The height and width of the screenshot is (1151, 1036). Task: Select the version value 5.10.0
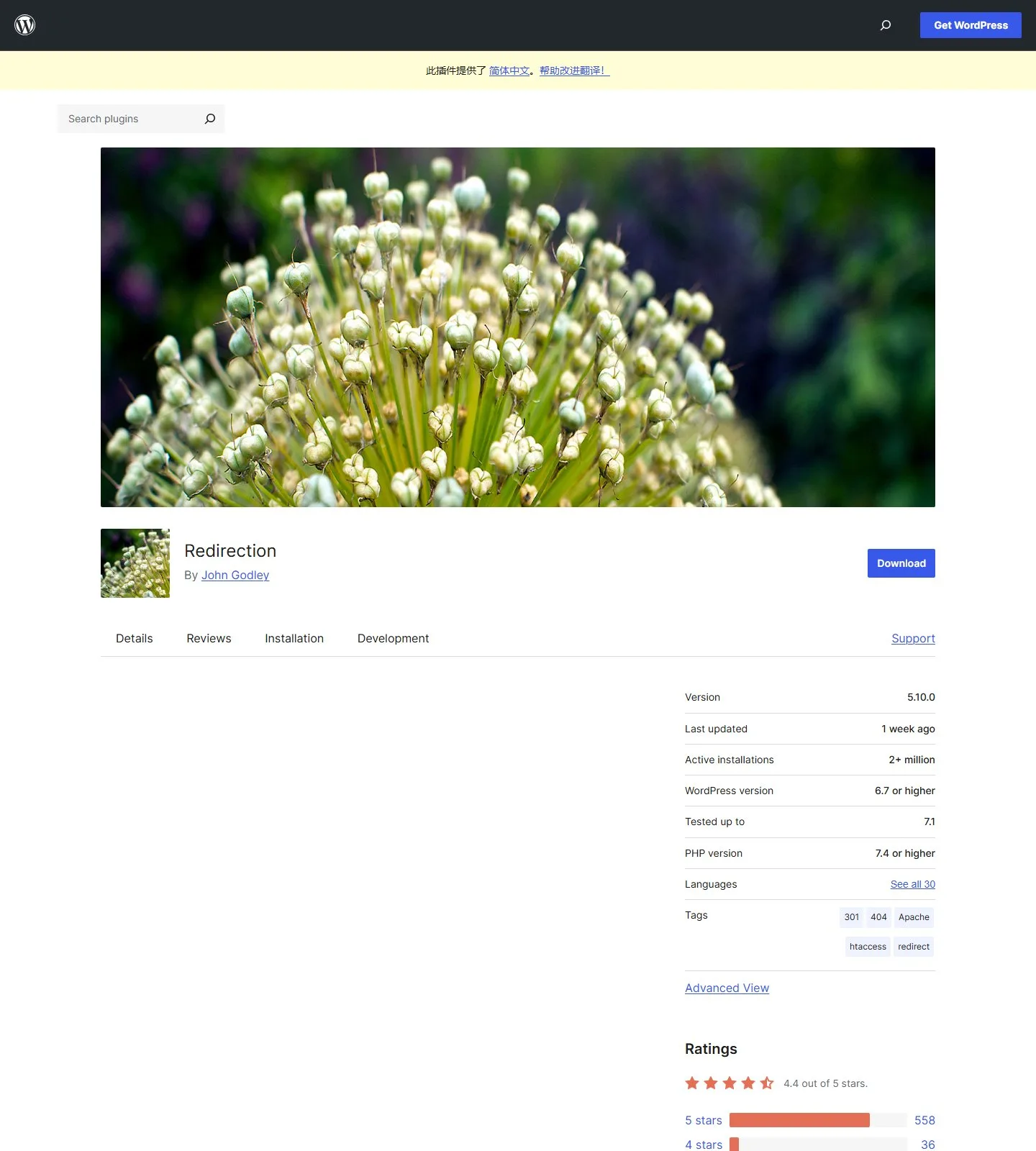coord(921,697)
